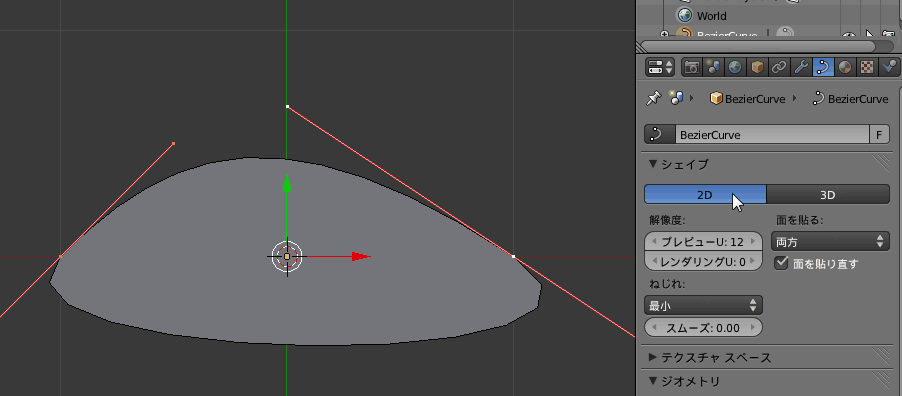Click the レンダリングU: 0 field

point(704,262)
